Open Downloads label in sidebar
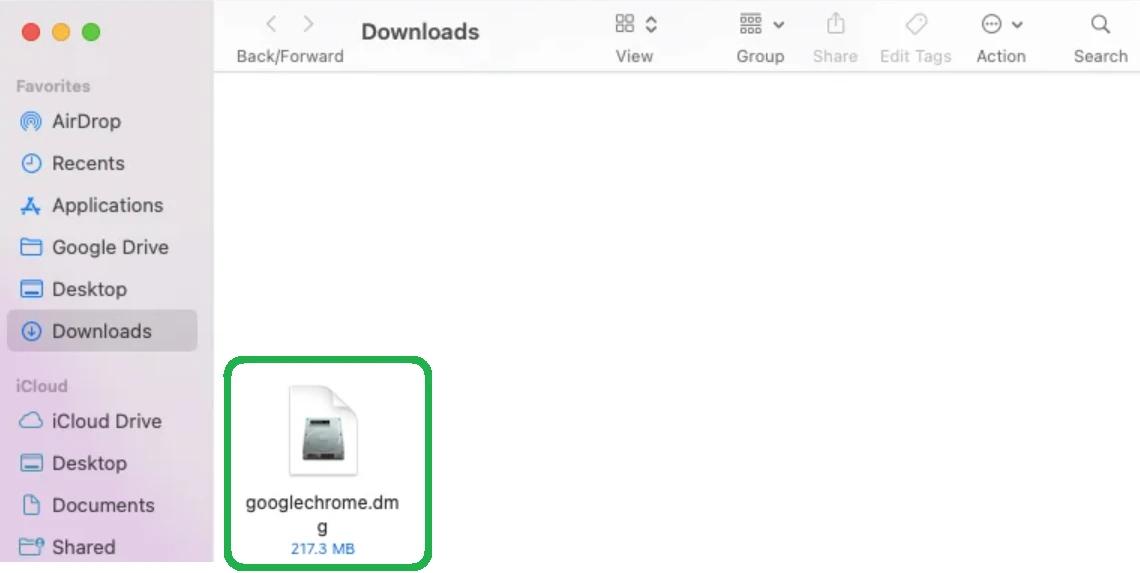Screen dimensions: 1140x573 102,332
